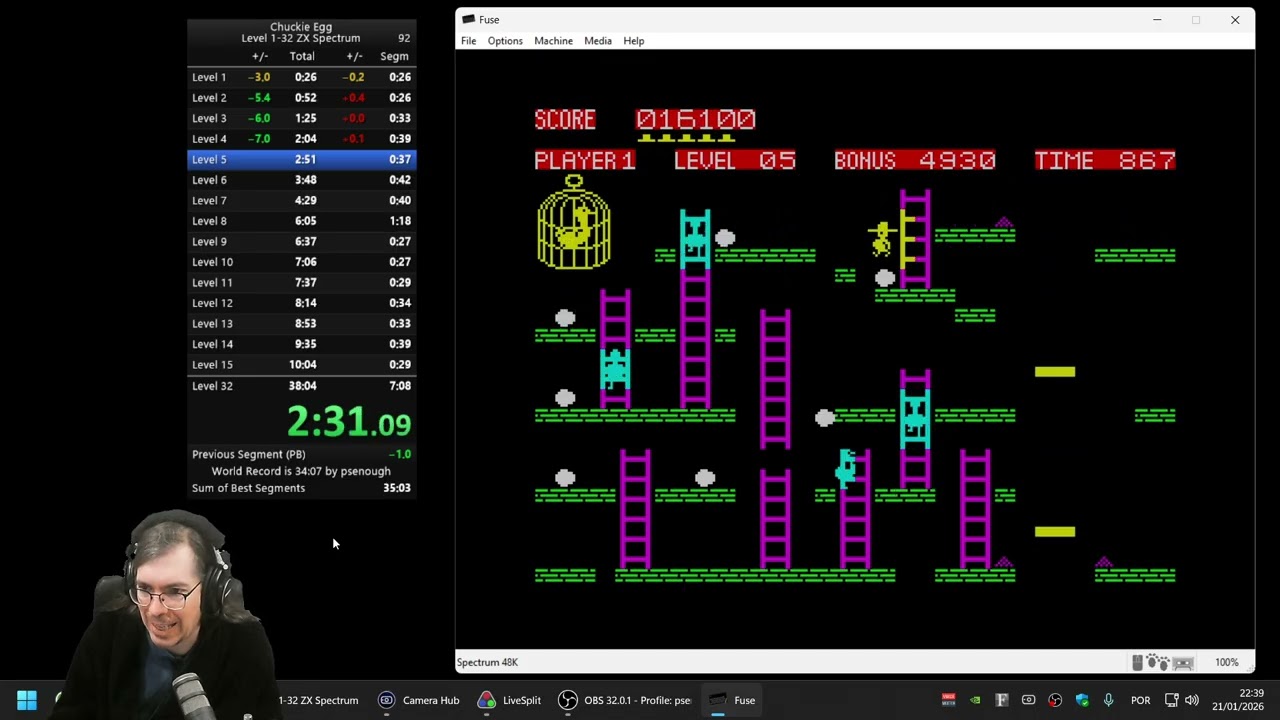
Task: Select the Level 8 split row in LiveSplit
Action: click(301, 221)
